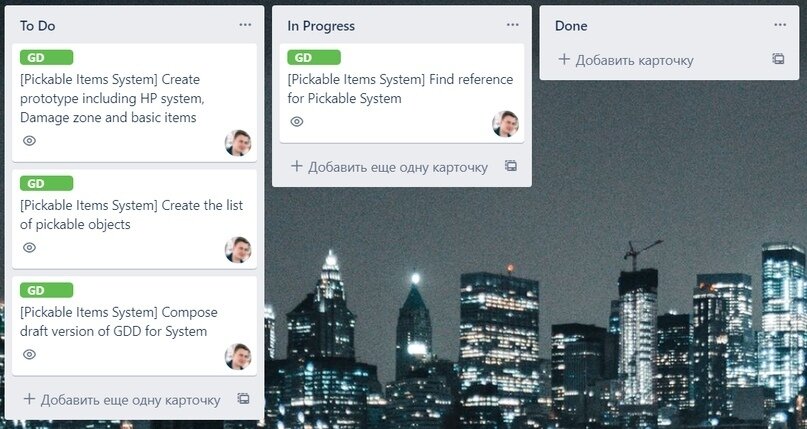Toggle watch eye on list of pickable objects card
Image resolution: width=807 pixels, height=429 pixels.
click(29, 247)
